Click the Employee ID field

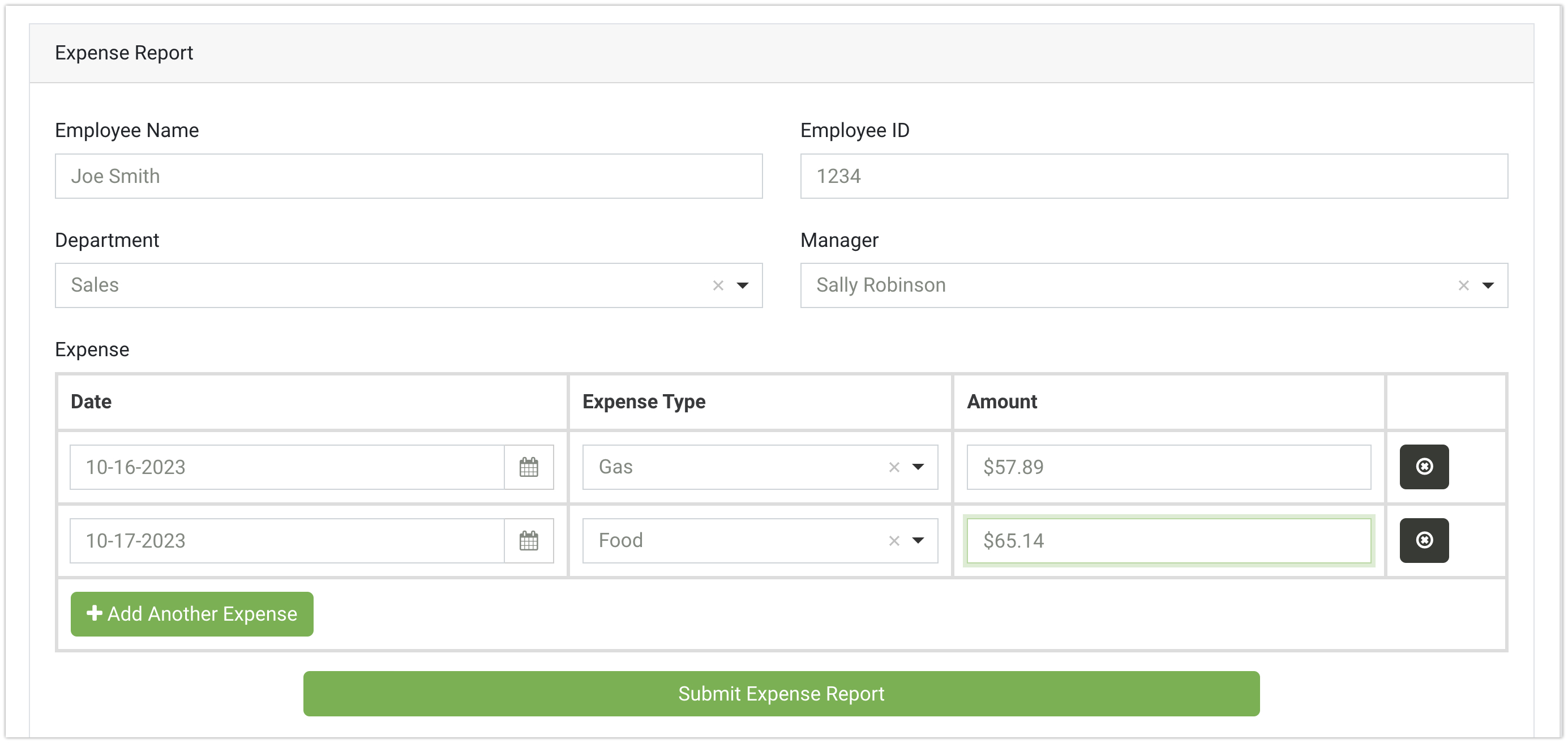pos(1154,176)
